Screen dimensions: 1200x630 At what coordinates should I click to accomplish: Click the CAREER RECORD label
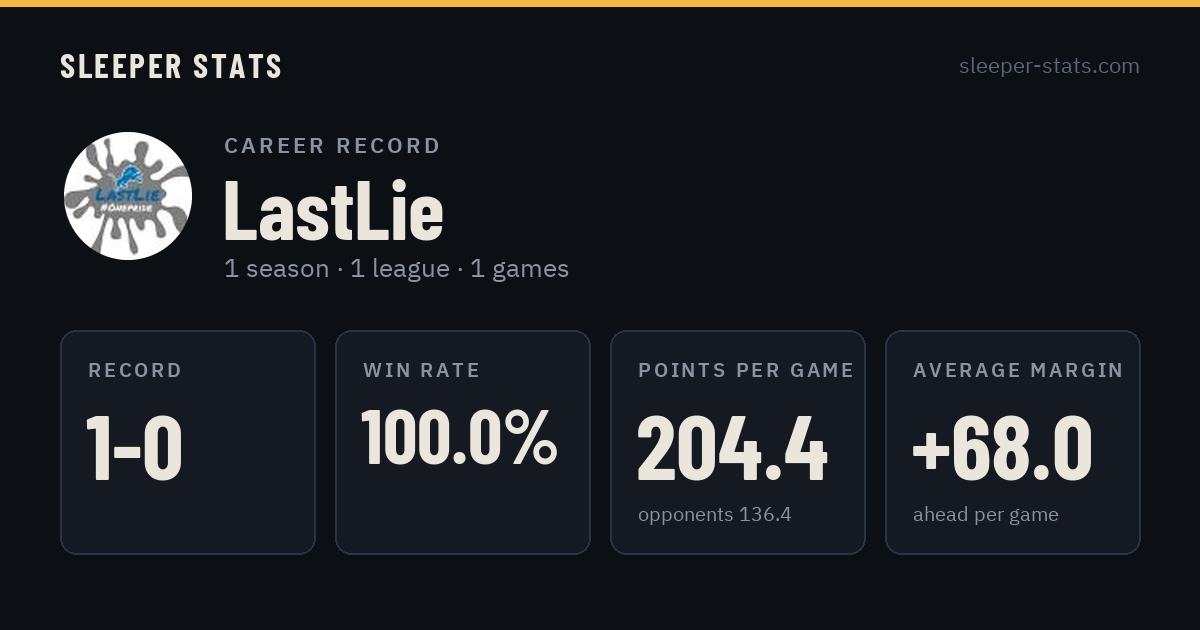332,146
